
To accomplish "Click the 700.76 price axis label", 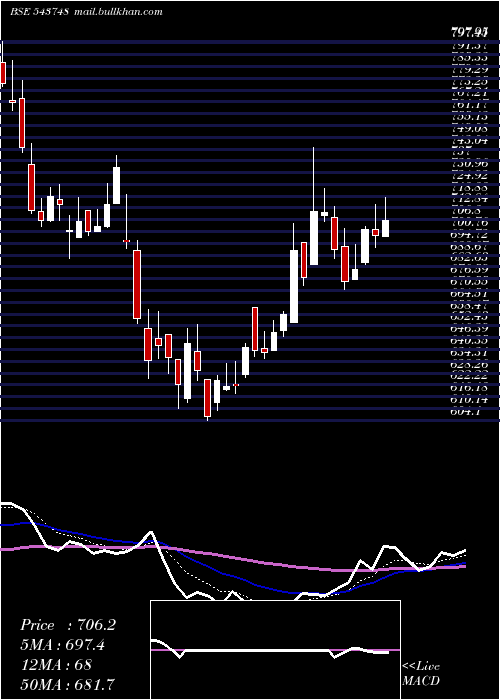I will pos(469,223).
